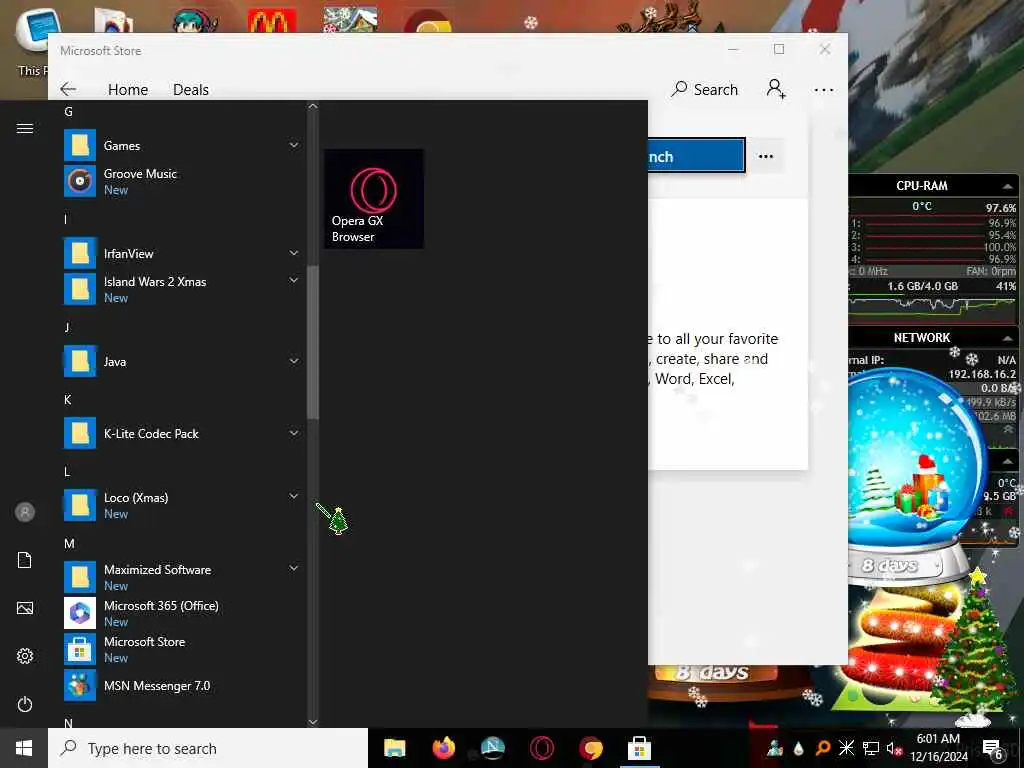1024x768 pixels.
Task: Jump to letter G section header
Action: tap(68, 112)
